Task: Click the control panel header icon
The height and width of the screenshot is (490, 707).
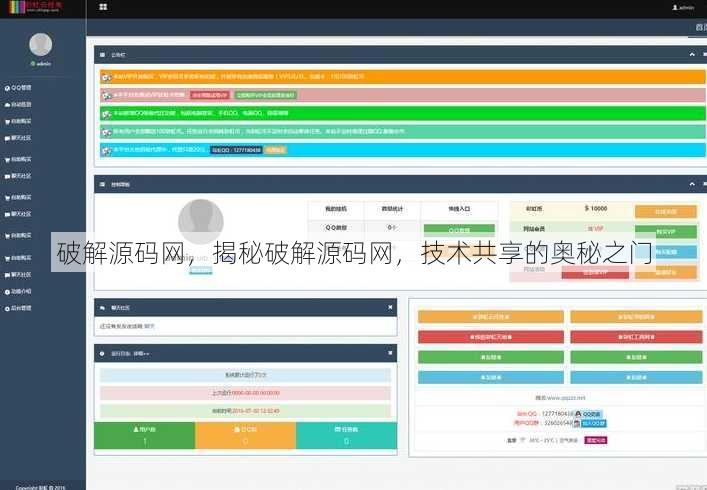Action: [x=102, y=184]
